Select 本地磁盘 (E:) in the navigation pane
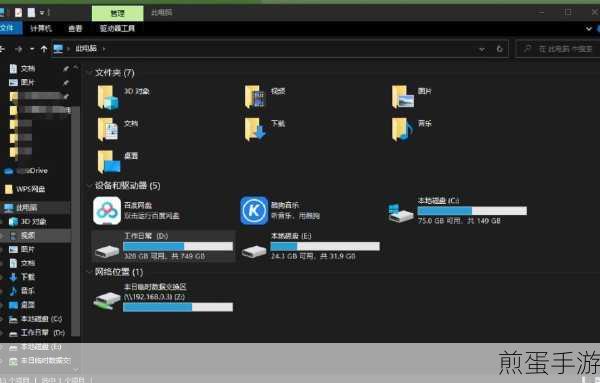The width and height of the screenshot is (600, 383). point(36,347)
